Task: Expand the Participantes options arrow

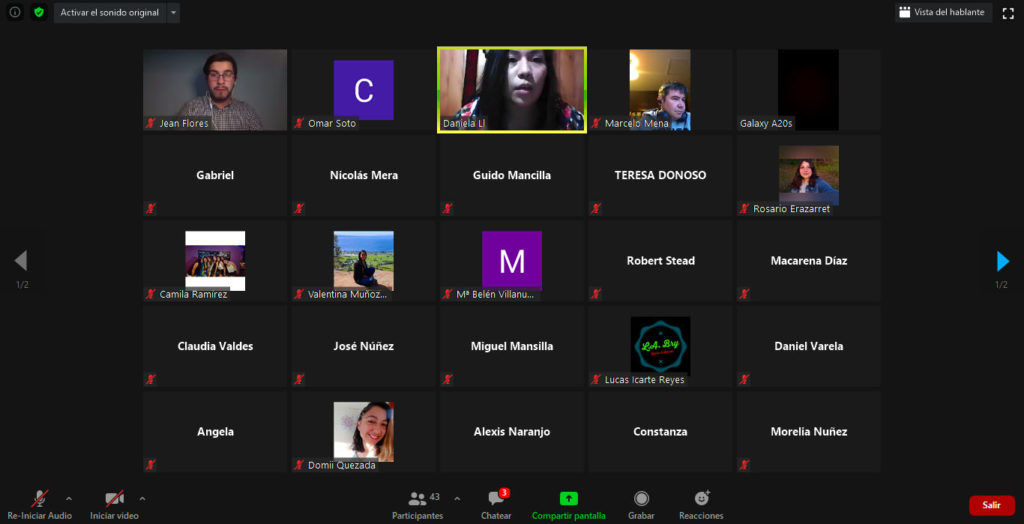Action: click(x=457, y=498)
